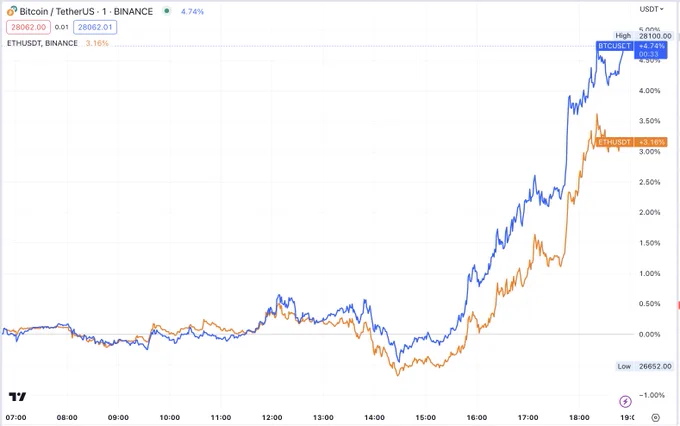Open the USDT currency dropdown
This screenshot has height=426, width=680.
click(651, 9)
